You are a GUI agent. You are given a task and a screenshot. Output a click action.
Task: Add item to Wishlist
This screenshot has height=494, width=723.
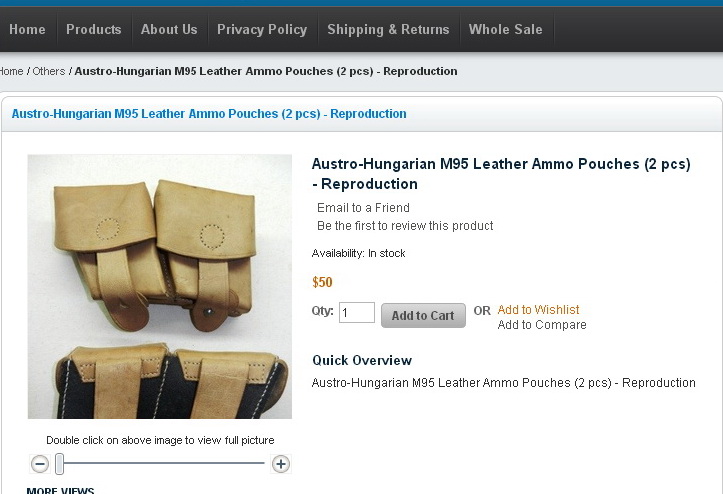pyautogui.click(x=539, y=310)
